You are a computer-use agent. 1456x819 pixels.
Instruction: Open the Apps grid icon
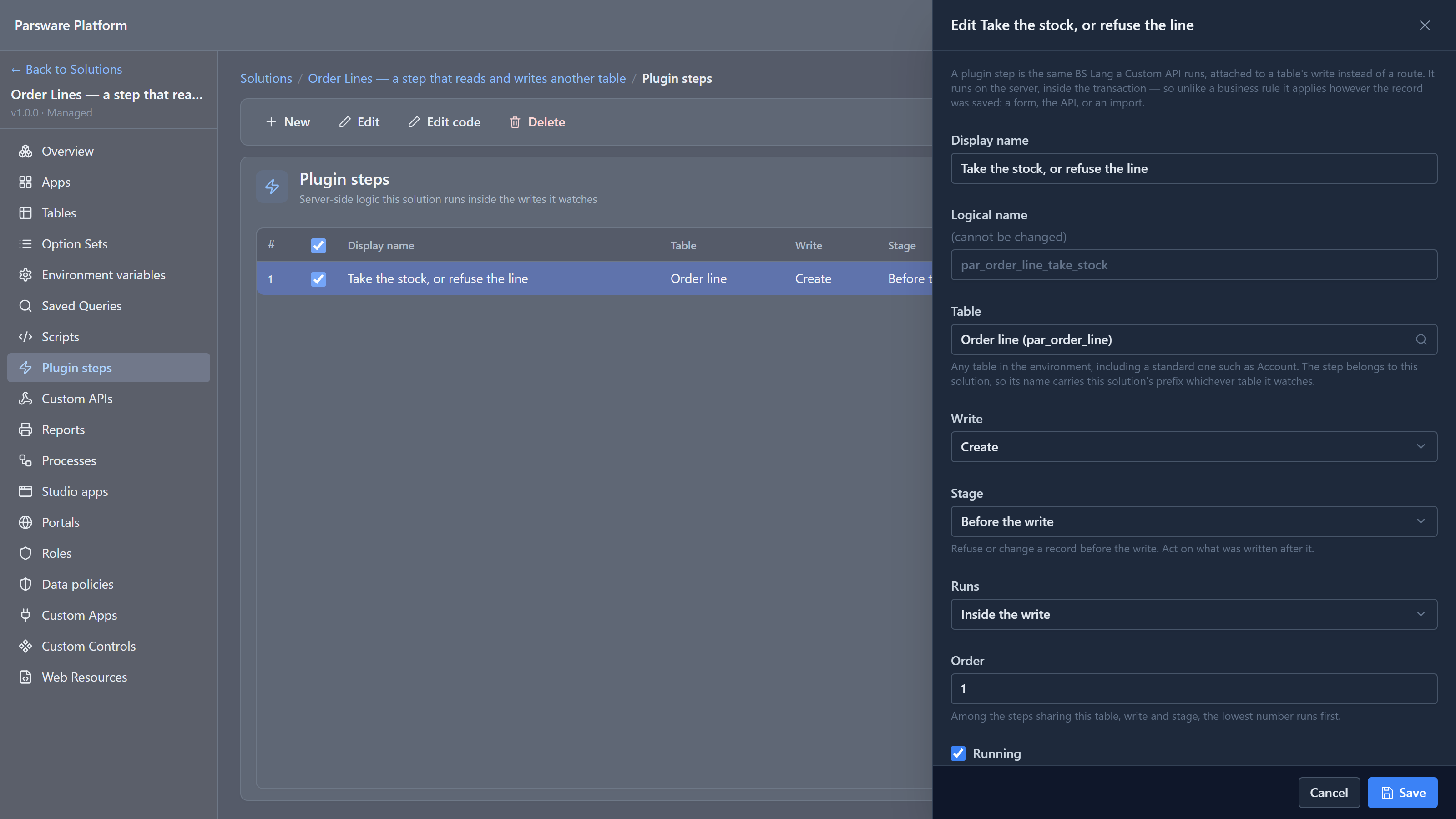[x=25, y=182]
